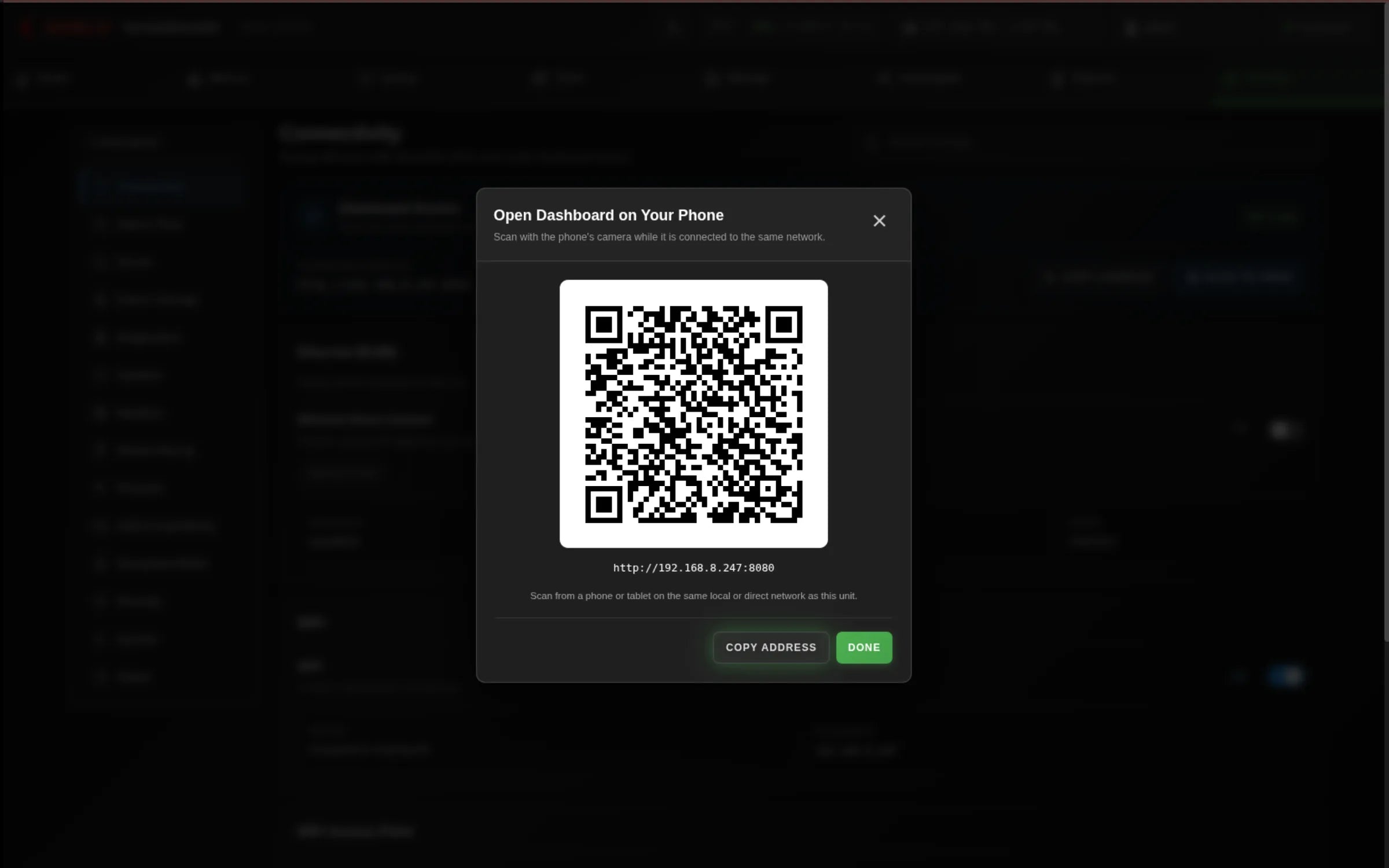Click the 'Scan from a phone or tablet' hint text

(x=693, y=595)
